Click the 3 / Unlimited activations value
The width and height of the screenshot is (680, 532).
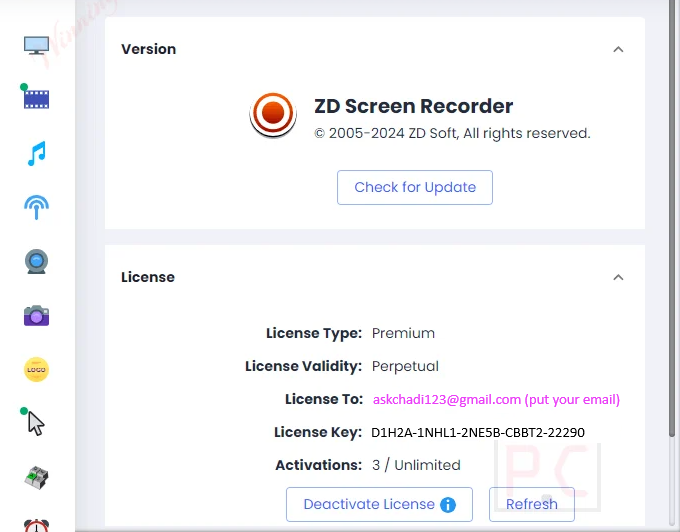pos(416,465)
